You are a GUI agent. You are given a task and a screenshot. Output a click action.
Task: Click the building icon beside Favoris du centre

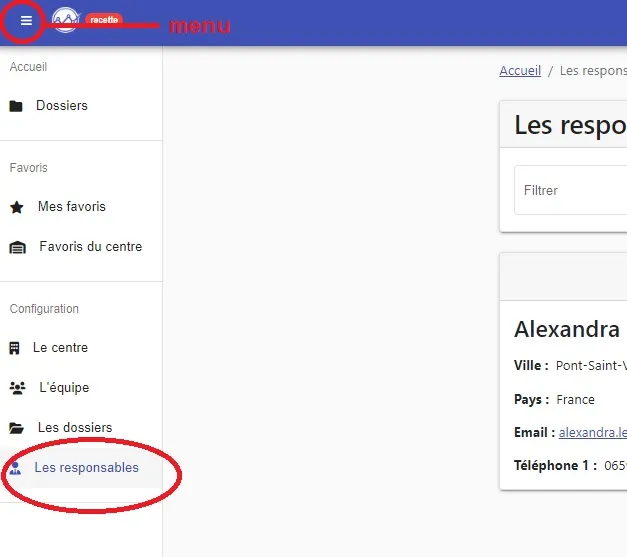click(x=17, y=248)
